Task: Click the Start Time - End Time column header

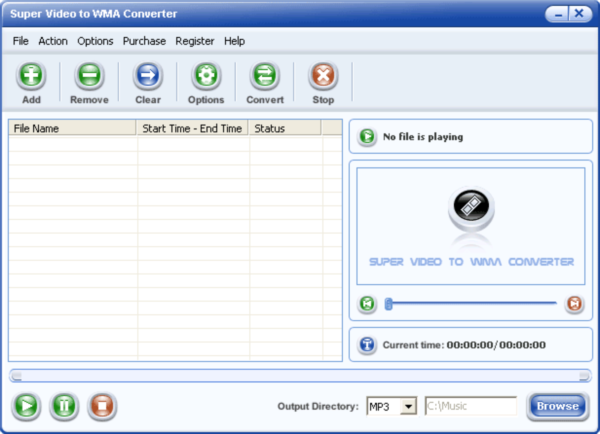Action: (x=192, y=128)
